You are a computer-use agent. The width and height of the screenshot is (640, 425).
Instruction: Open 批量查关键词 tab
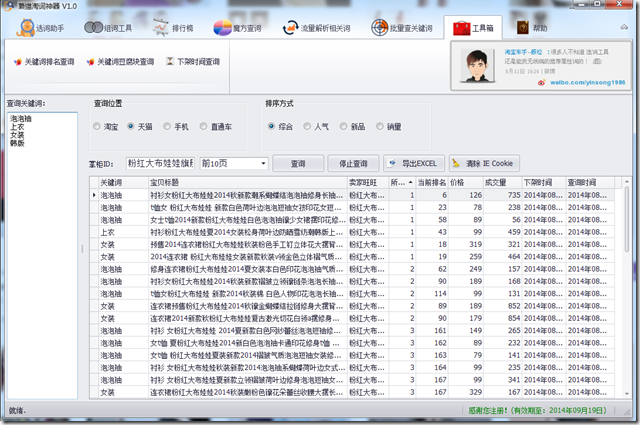406,28
